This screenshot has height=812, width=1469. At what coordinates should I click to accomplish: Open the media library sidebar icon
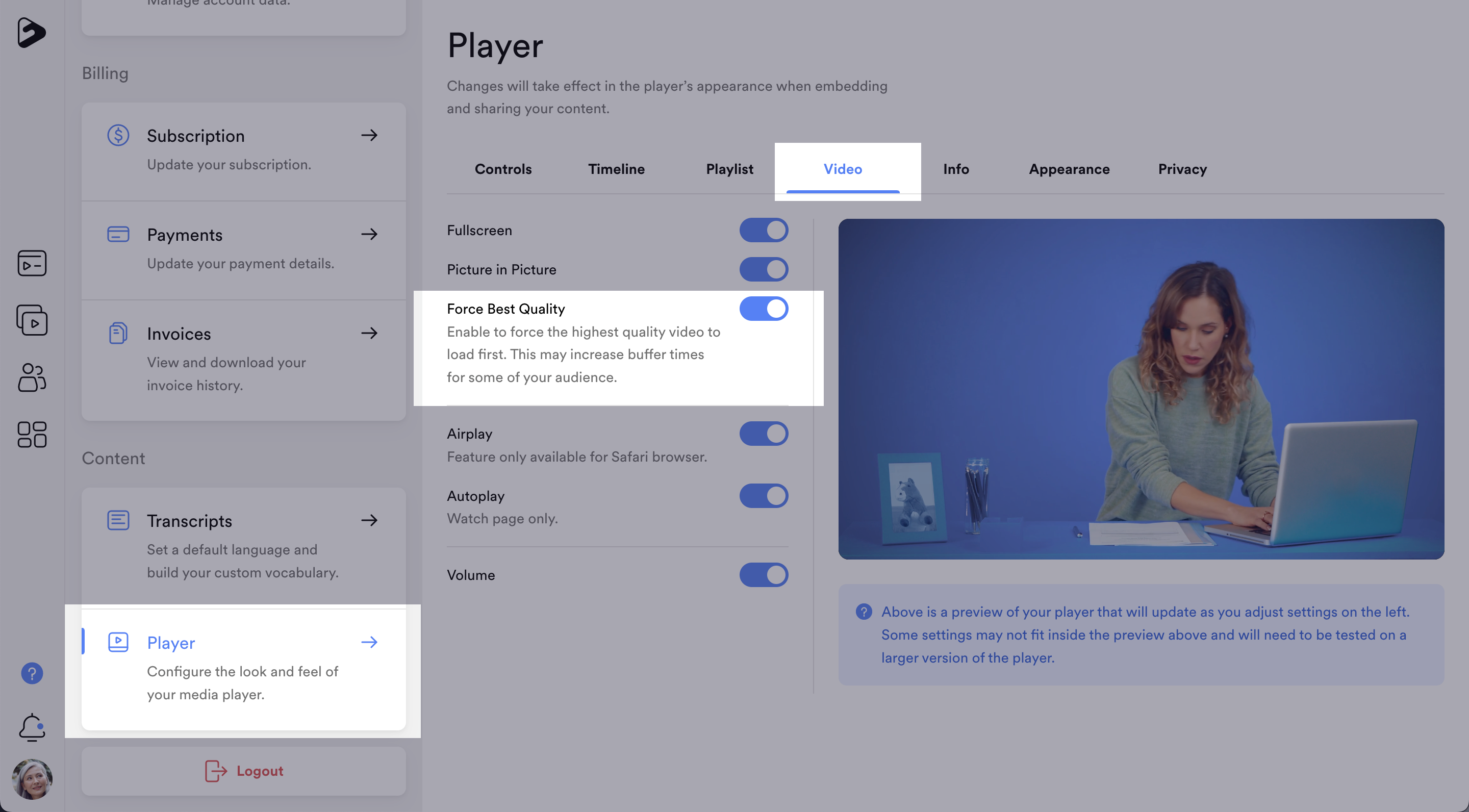pyautogui.click(x=32, y=263)
